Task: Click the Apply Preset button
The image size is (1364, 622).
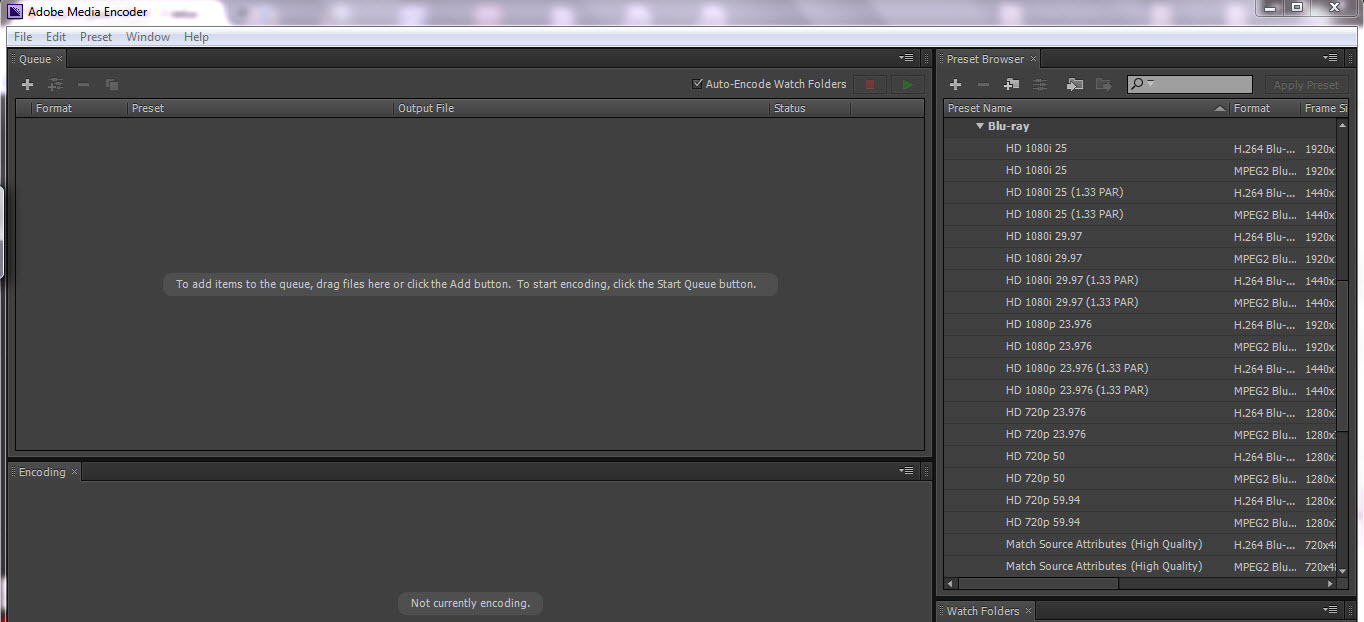Action: tap(1305, 85)
